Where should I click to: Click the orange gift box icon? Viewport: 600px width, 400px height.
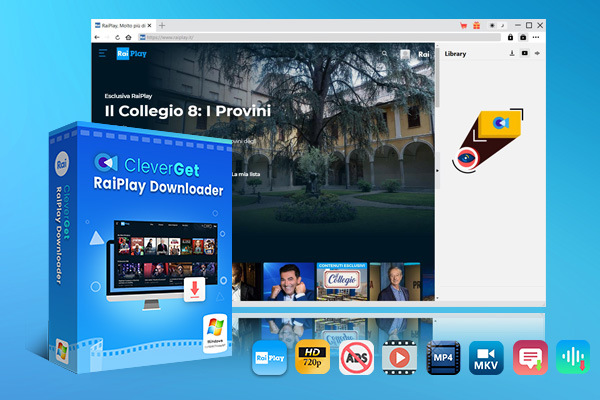[x=476, y=26]
